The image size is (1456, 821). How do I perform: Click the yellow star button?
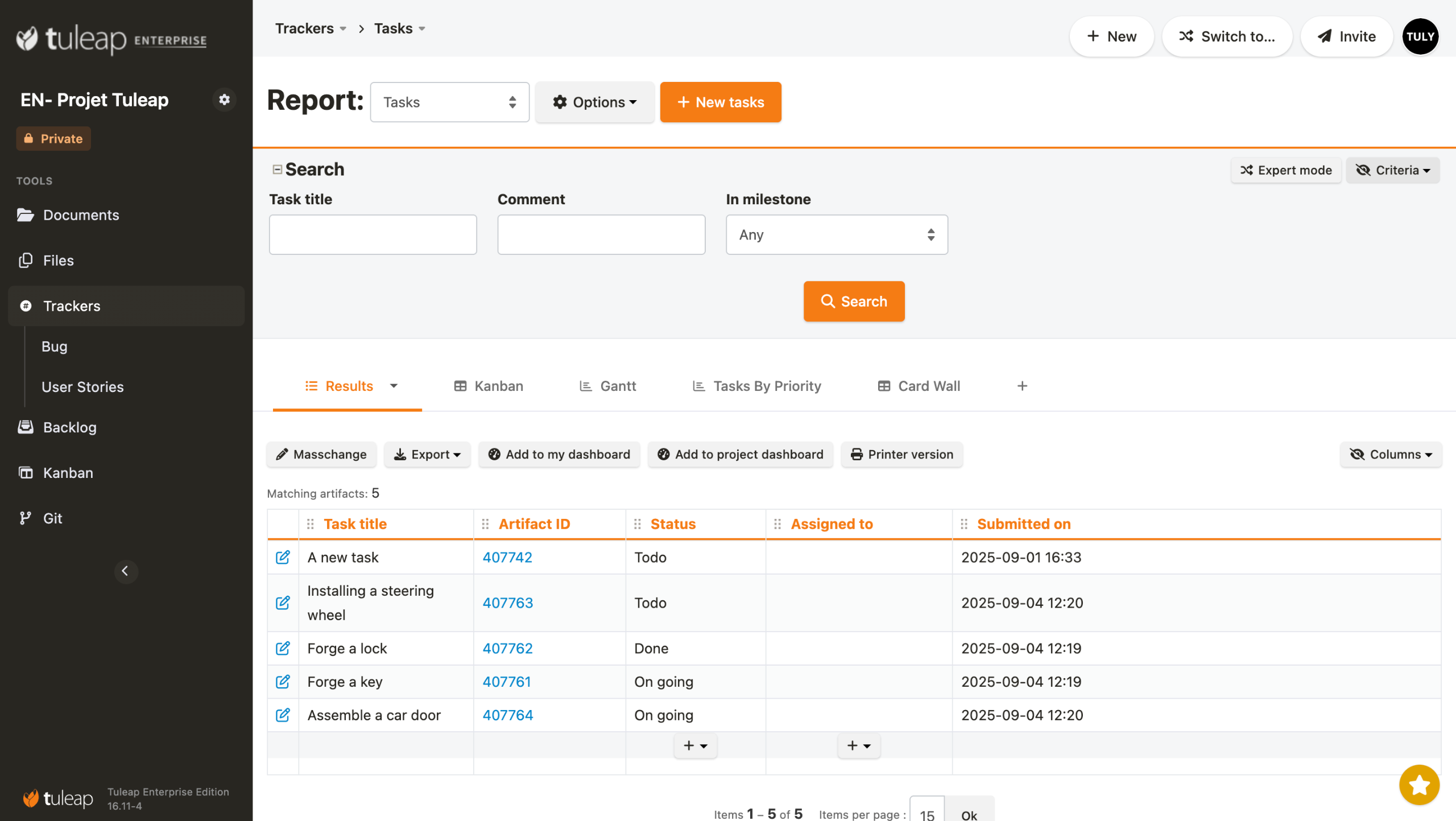(x=1418, y=785)
